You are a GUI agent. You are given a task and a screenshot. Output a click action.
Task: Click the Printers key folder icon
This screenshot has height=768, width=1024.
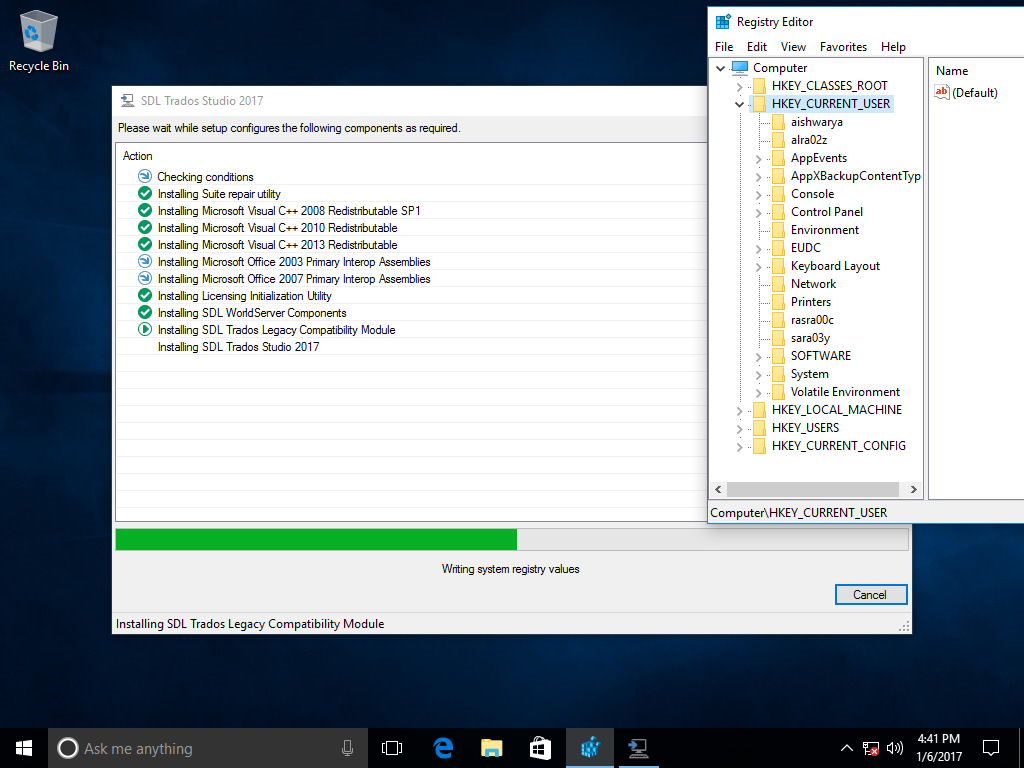778,302
